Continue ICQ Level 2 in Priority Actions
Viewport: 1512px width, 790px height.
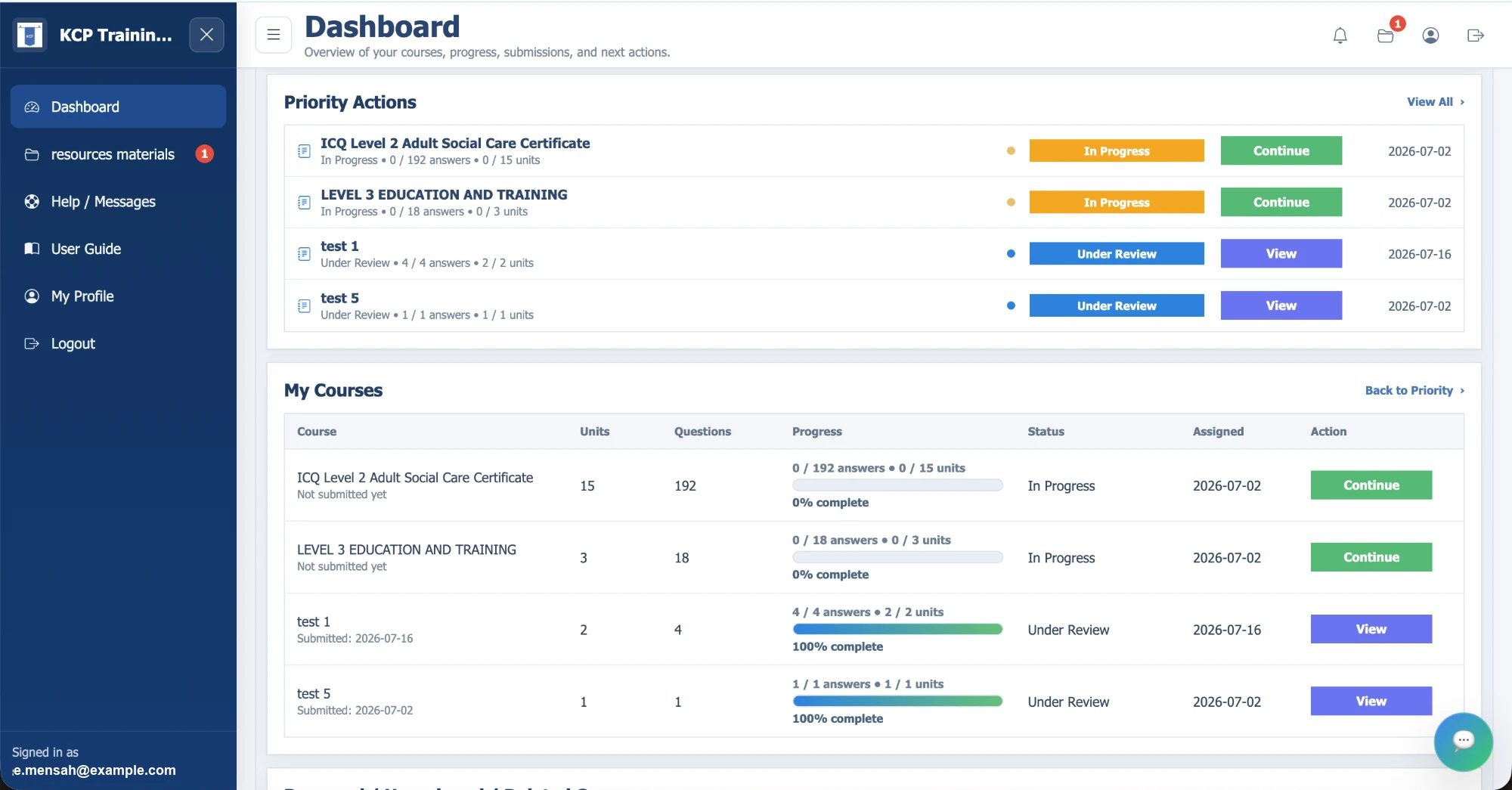tap(1281, 150)
